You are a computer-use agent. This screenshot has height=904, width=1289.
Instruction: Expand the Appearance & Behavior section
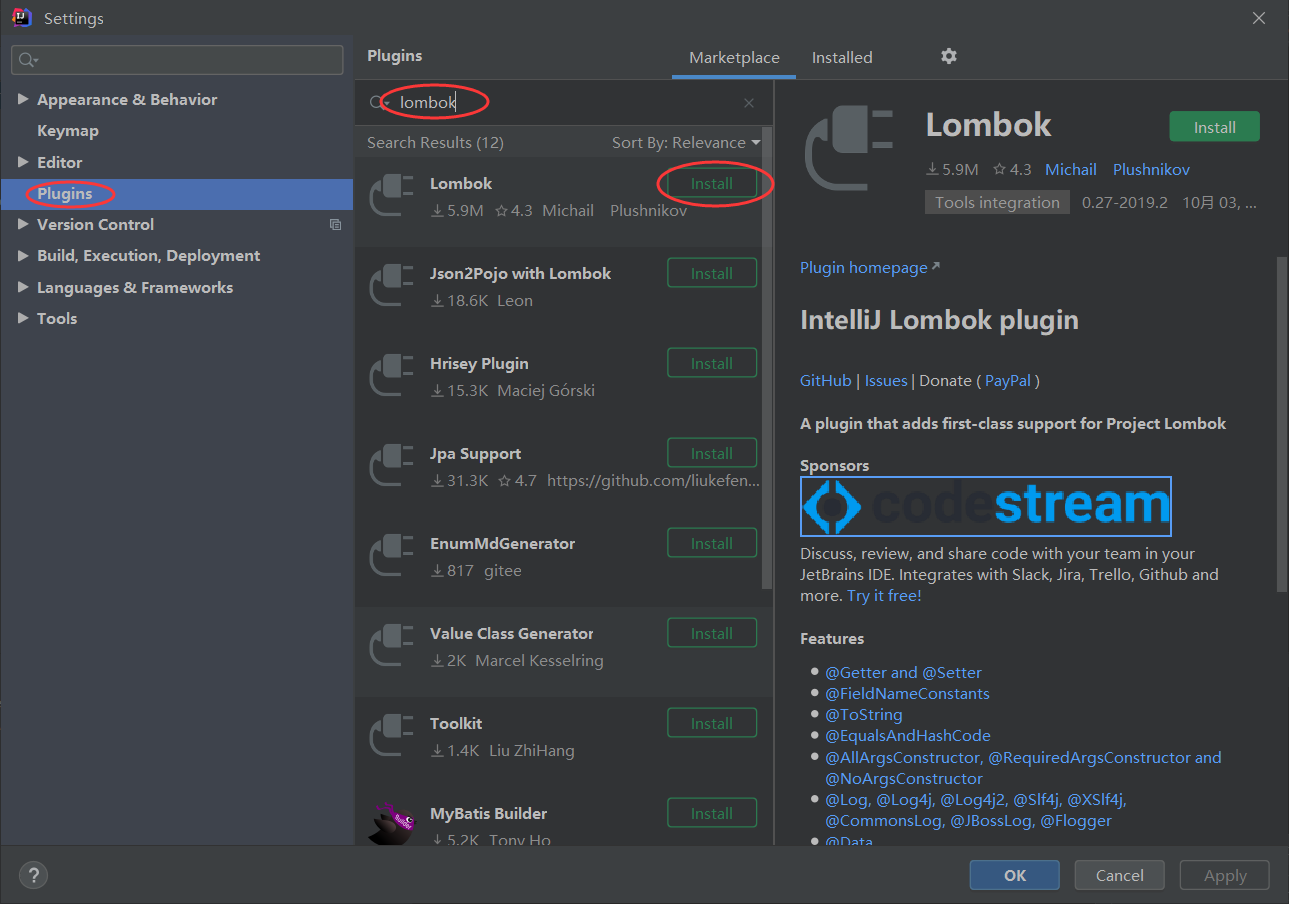[23, 100]
